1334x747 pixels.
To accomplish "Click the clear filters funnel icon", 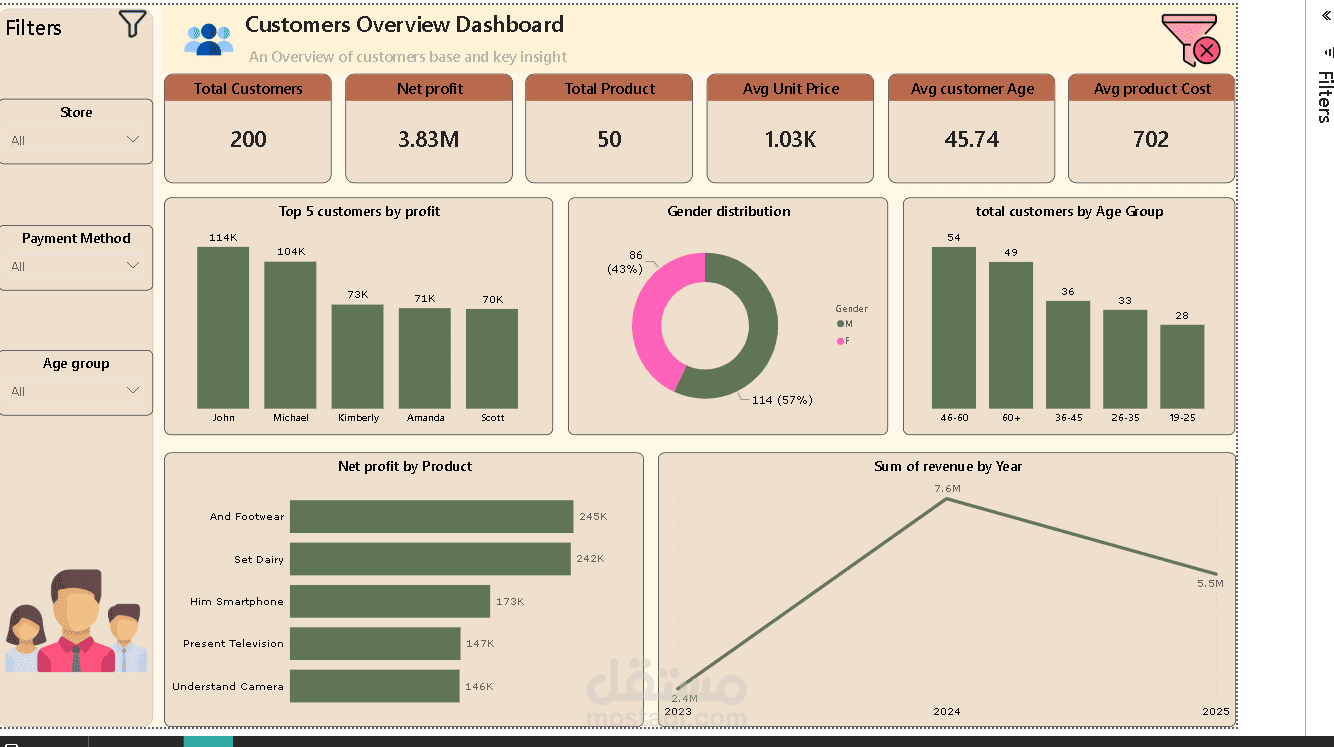I will 1192,40.
